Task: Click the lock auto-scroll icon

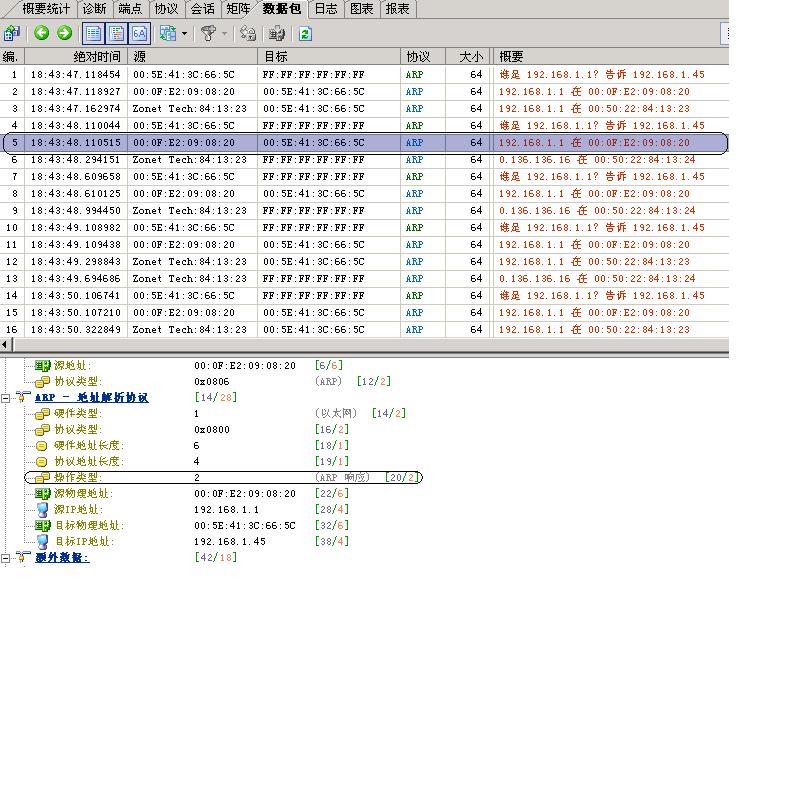Action: pos(248,34)
